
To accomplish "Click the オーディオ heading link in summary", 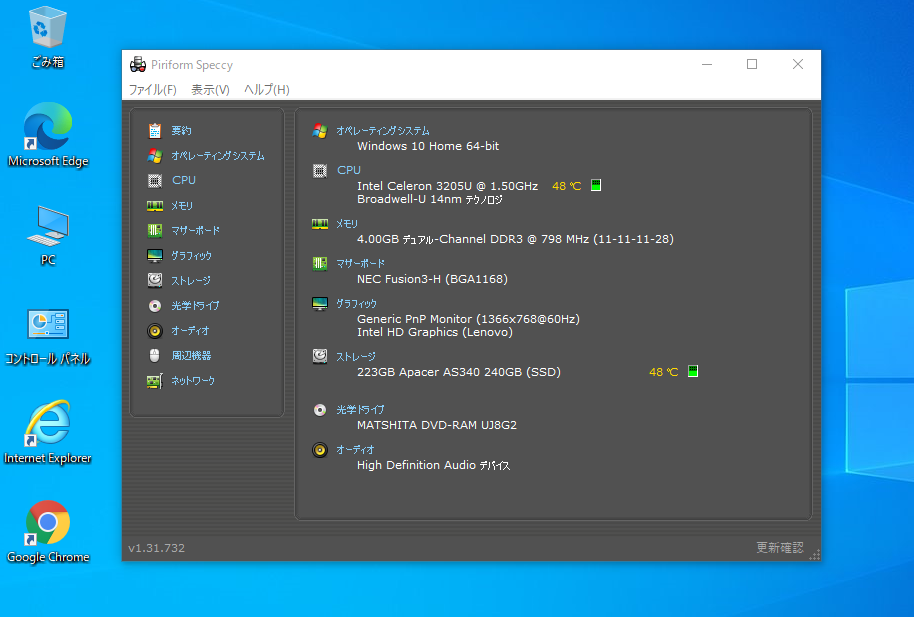I will tap(355, 450).
